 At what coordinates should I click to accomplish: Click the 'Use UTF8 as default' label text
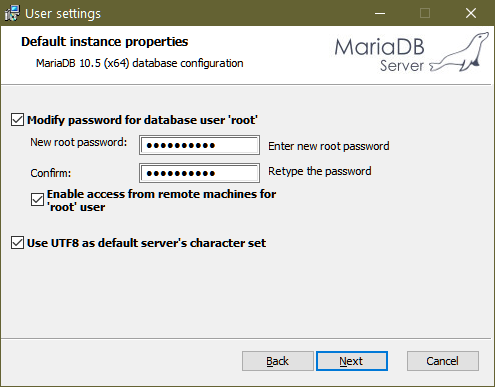click(x=146, y=243)
